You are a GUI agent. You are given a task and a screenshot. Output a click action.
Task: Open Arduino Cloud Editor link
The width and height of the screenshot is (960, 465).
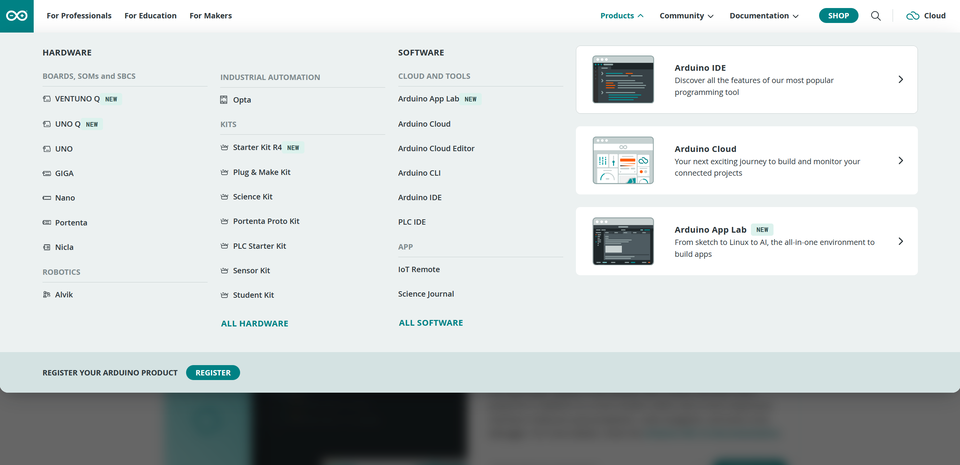(x=436, y=149)
